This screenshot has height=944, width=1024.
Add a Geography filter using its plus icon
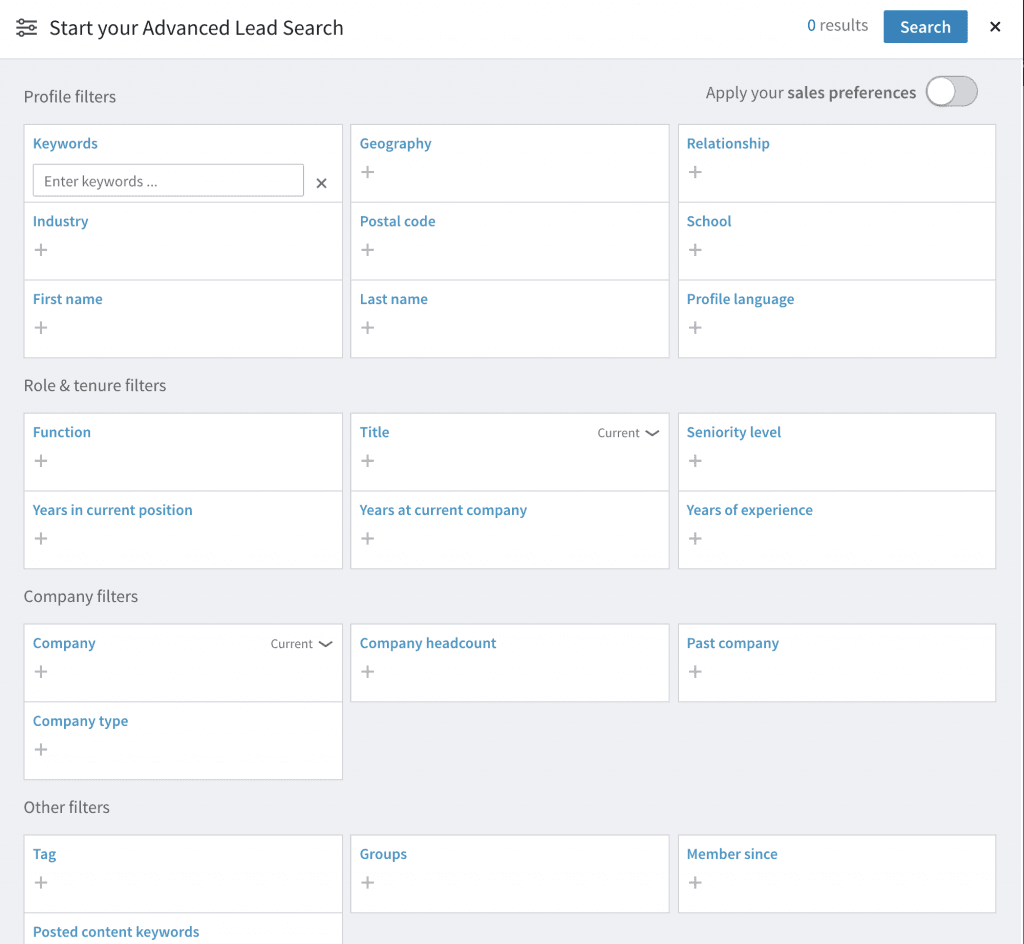(367, 172)
